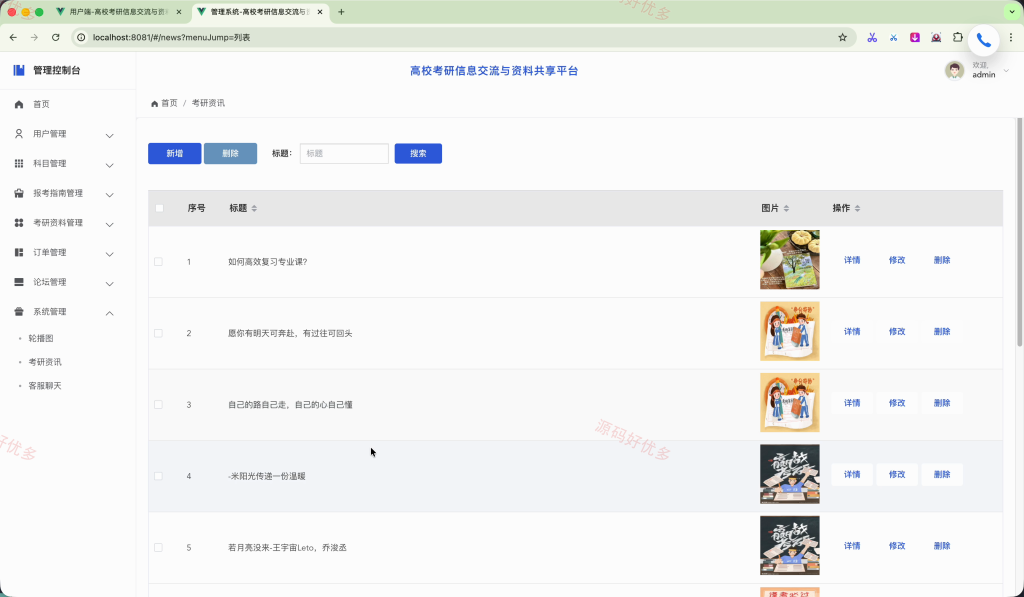Open Chrome tab search dropdown
This screenshot has width=1024, height=597.
(x=1012, y=12)
